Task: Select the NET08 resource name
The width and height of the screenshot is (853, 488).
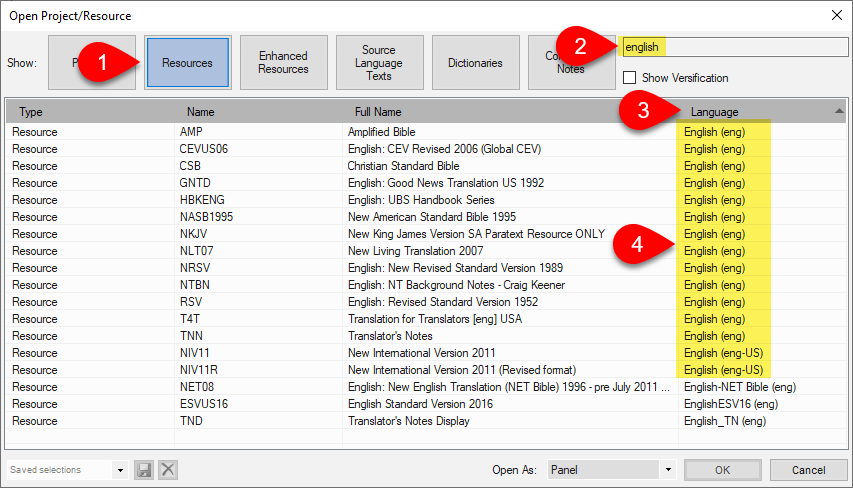Action: [x=196, y=387]
